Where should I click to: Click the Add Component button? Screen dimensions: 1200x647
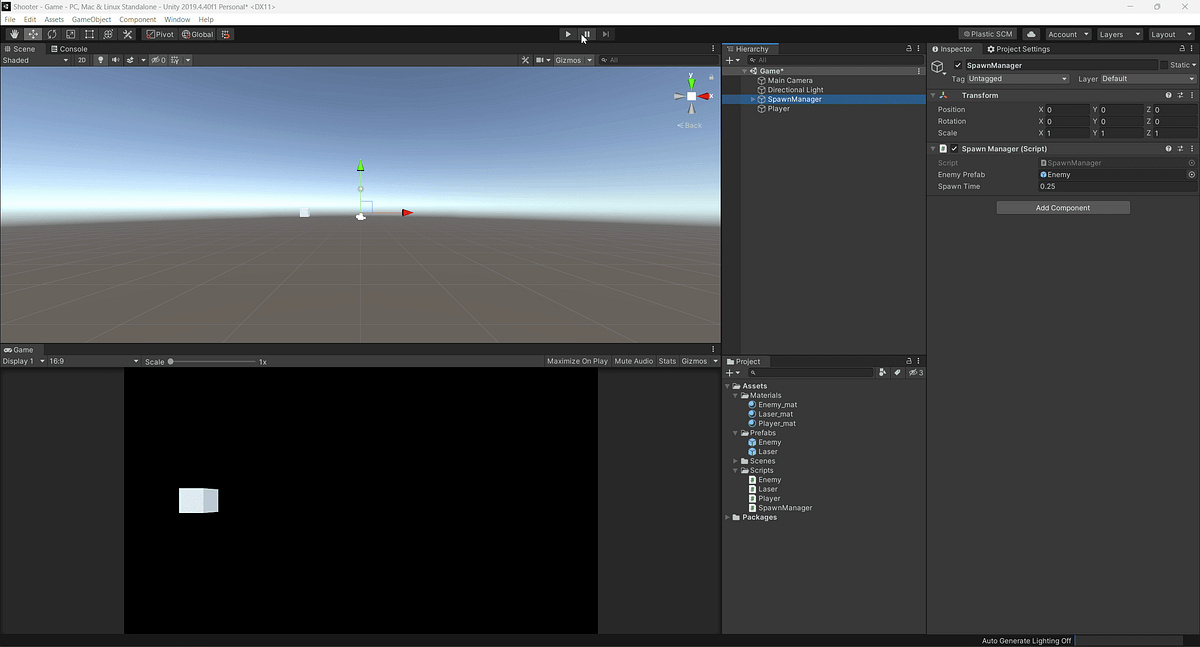point(1062,206)
